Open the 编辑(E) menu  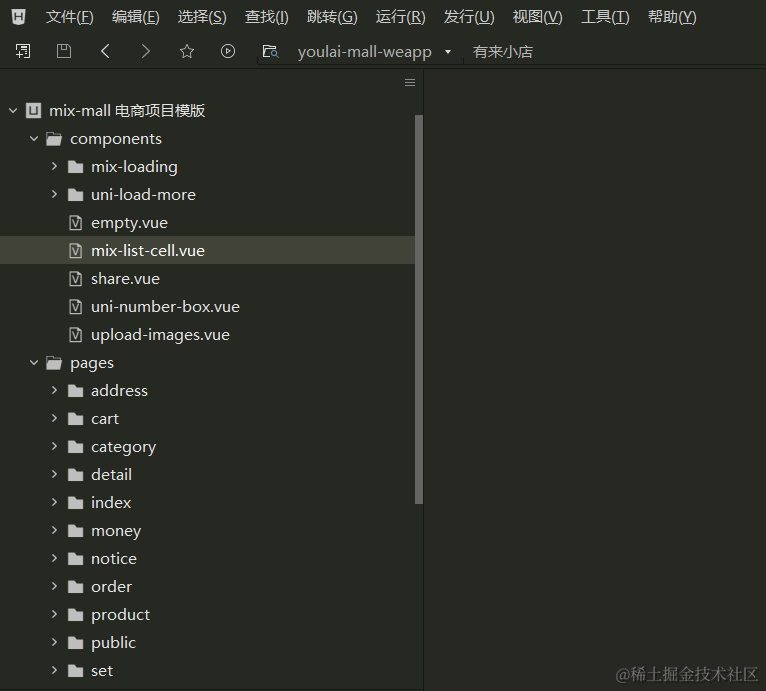(135, 17)
